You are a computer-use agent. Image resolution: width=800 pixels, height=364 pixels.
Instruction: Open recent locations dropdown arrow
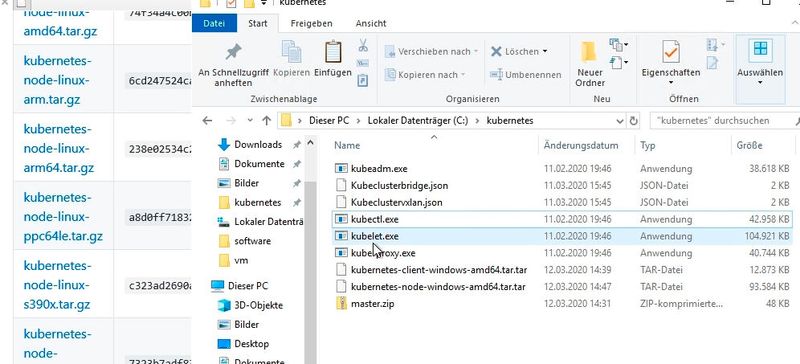coord(249,121)
